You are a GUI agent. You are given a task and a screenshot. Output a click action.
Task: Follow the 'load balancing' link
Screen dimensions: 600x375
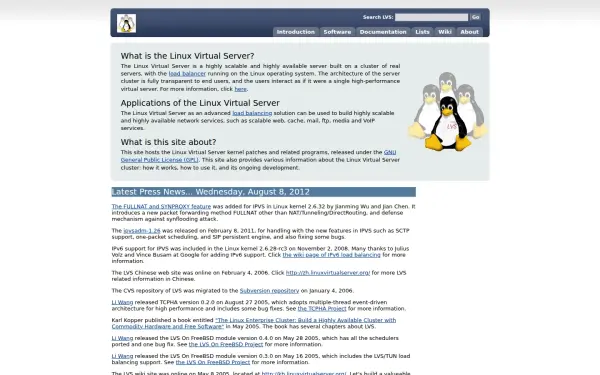(x=252, y=113)
